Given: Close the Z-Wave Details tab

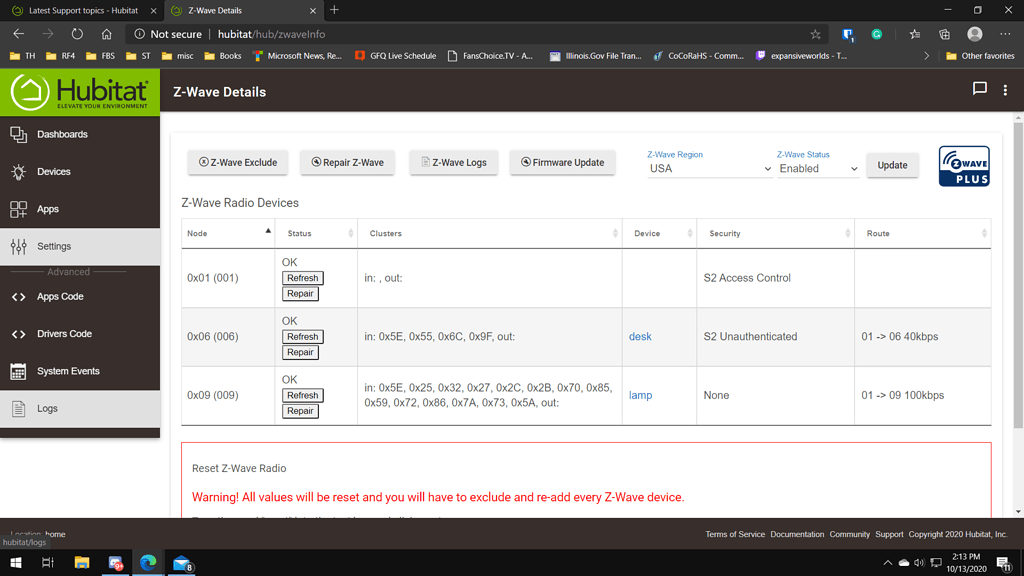Looking at the screenshot, I should point(312,10).
